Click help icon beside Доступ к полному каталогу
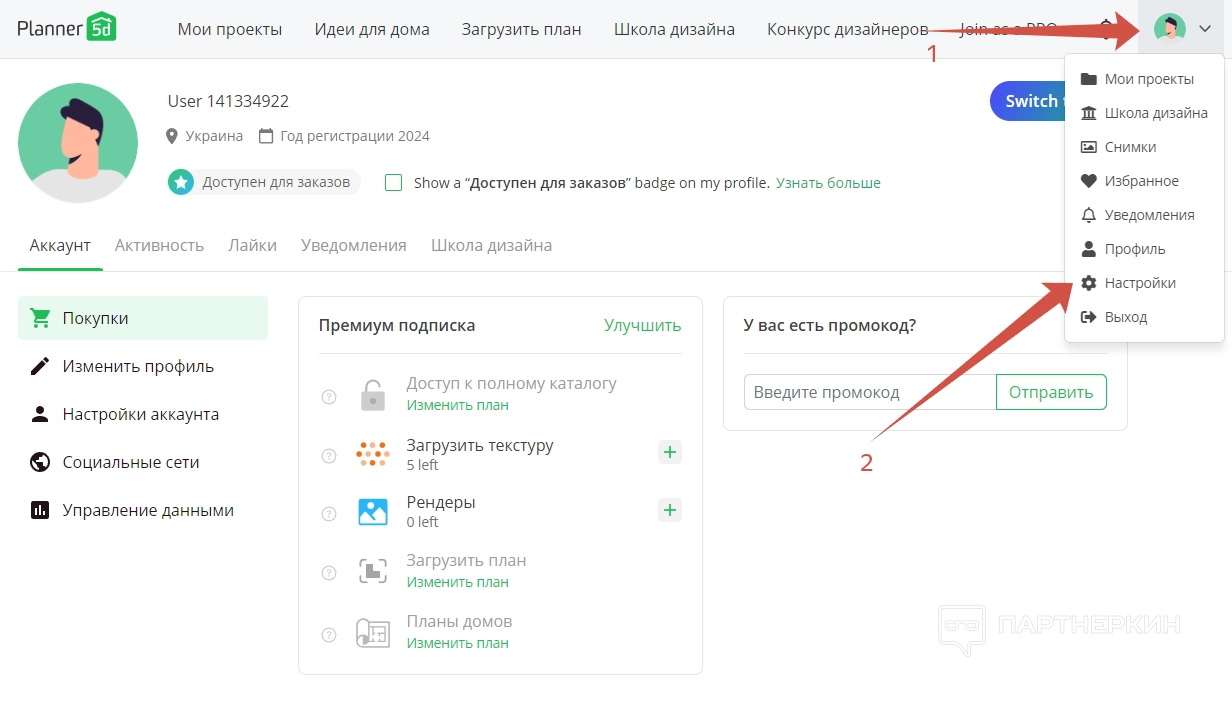Screen dimensions: 1232x709 328,397
